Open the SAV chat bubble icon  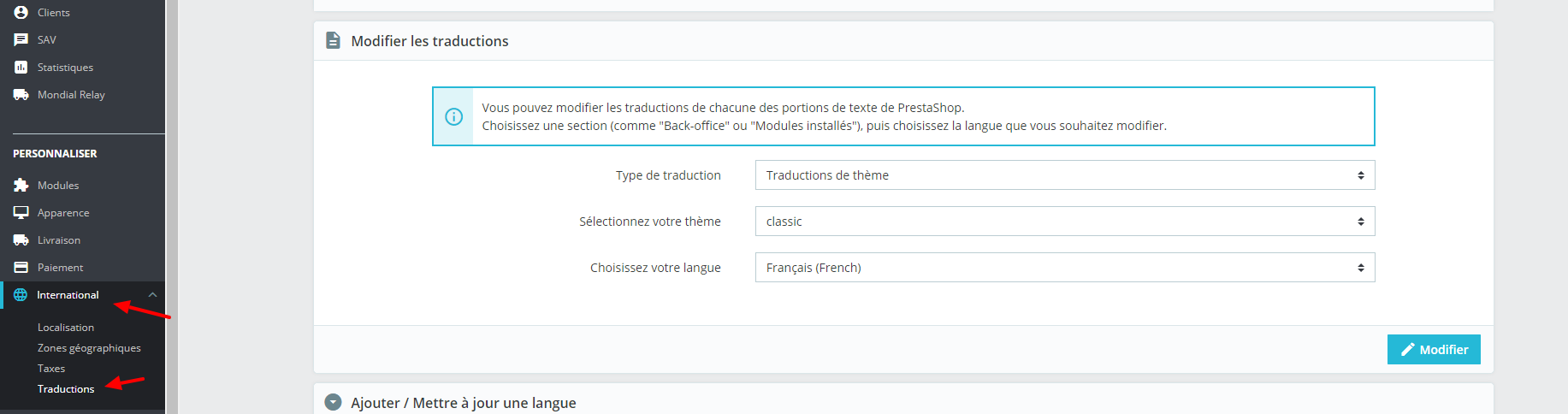21,39
